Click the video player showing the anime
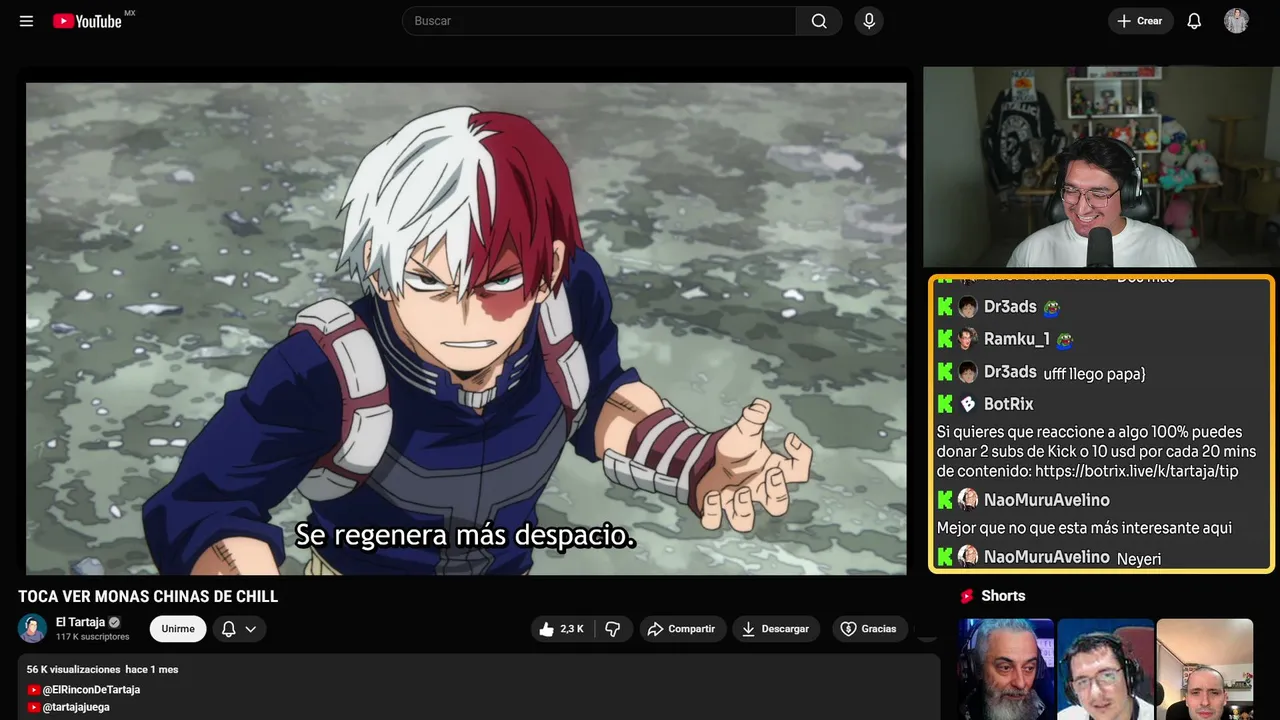1280x720 pixels. pyautogui.click(x=466, y=328)
